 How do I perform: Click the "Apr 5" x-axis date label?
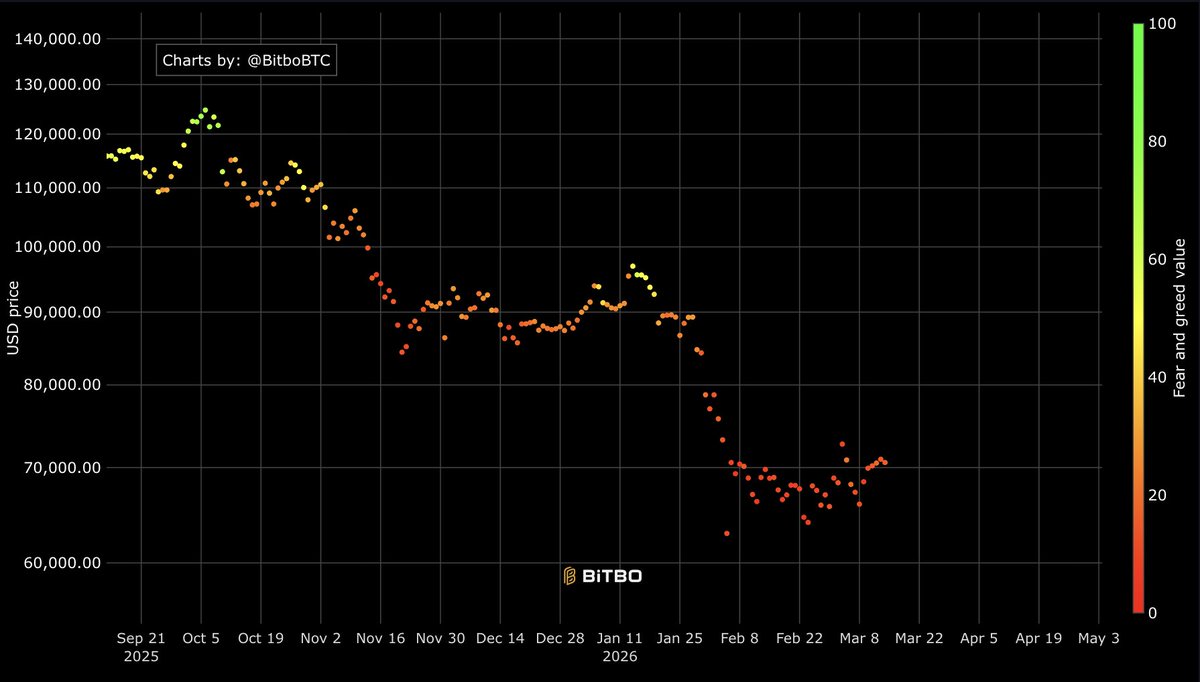tap(980, 639)
